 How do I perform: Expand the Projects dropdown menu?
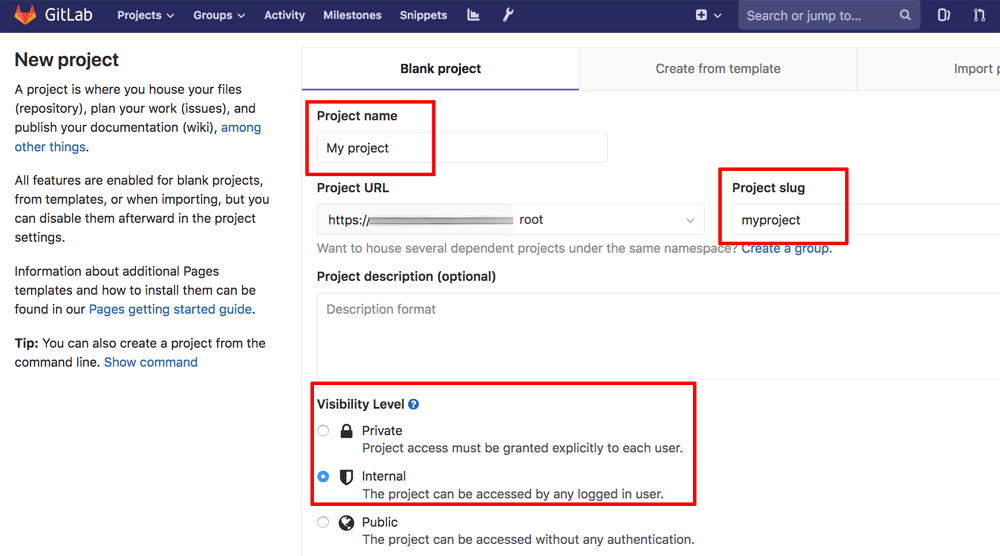click(145, 15)
